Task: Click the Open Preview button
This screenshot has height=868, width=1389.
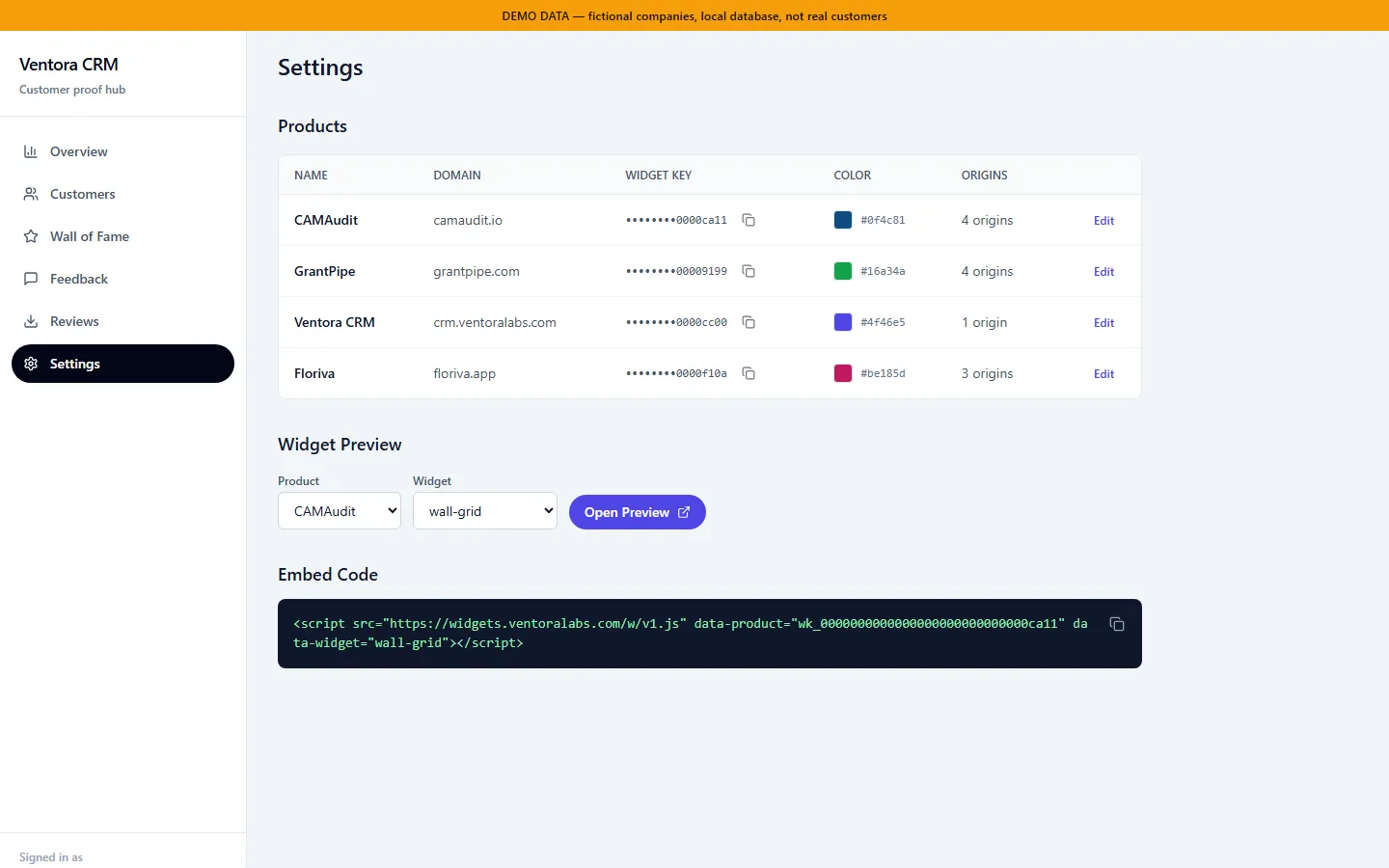Action: 638,512
